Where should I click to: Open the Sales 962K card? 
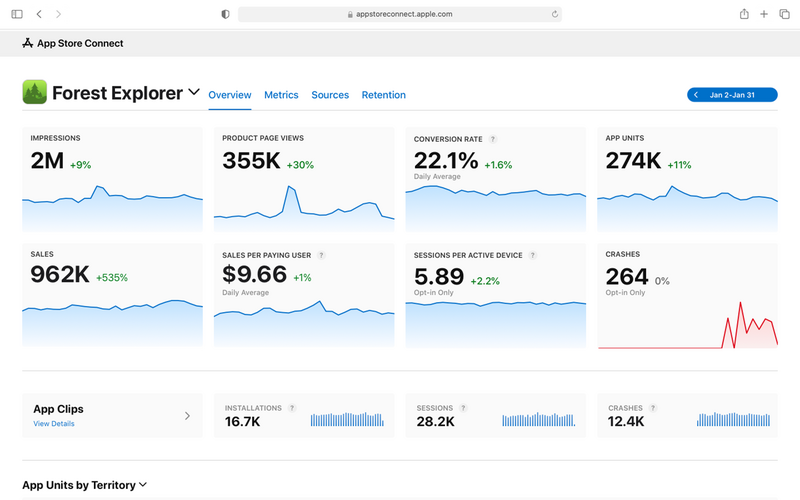click(x=112, y=295)
